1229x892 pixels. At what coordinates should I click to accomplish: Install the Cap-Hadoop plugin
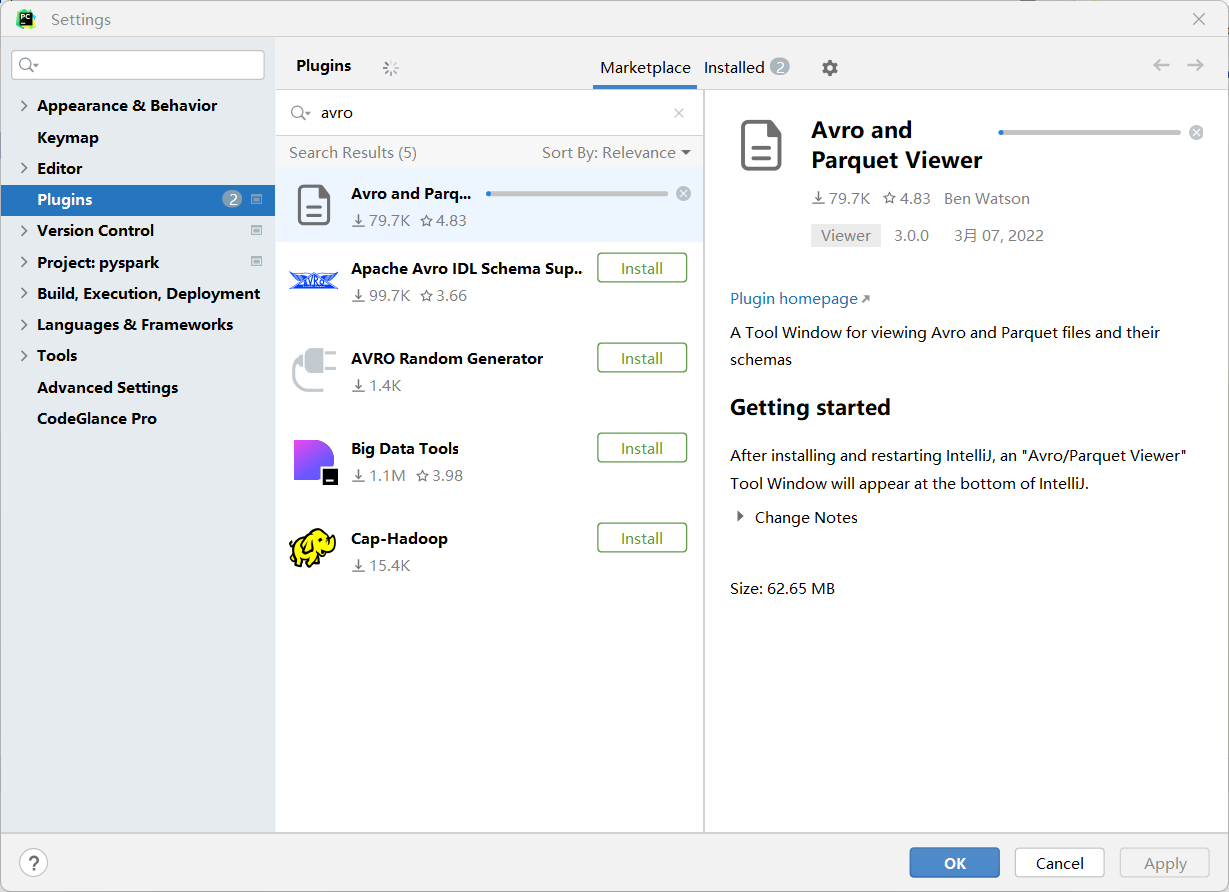[x=642, y=538]
